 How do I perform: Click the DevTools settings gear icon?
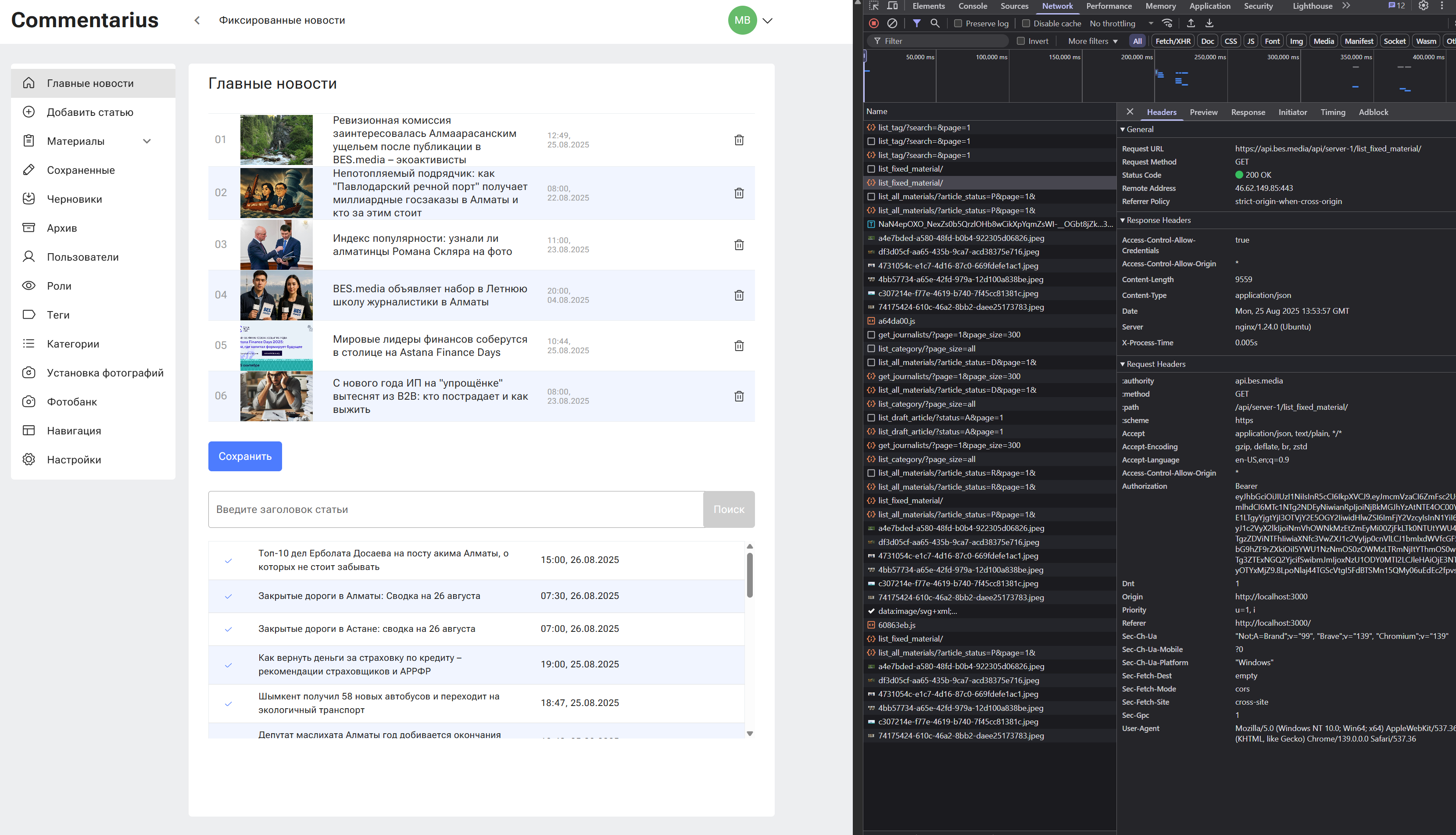point(1424,6)
